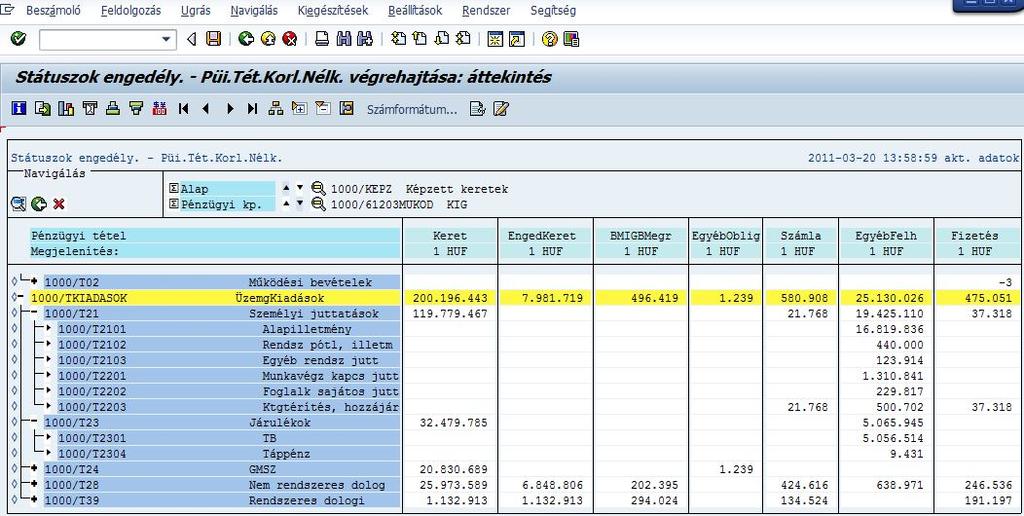Click the expand hierarchy level icon
Screen dimensions: 1024x516
[299, 108]
